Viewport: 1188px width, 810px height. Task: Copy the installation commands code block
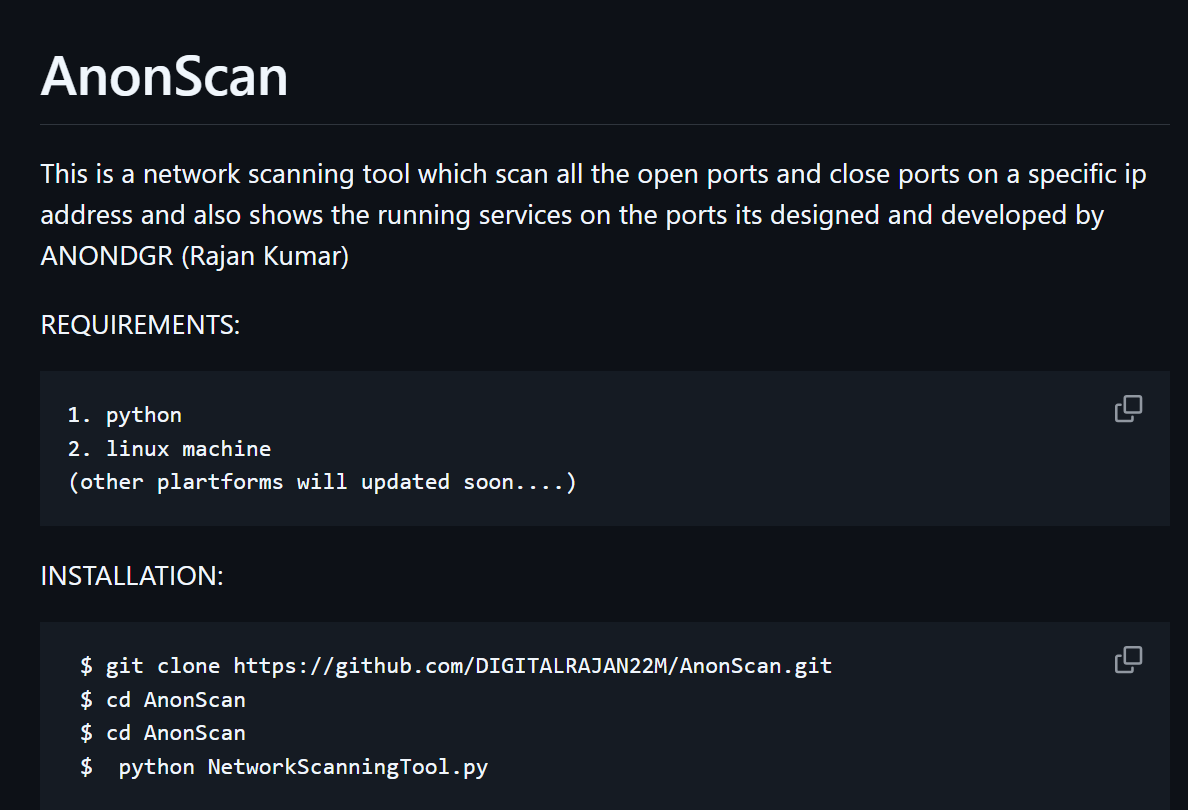1128,659
